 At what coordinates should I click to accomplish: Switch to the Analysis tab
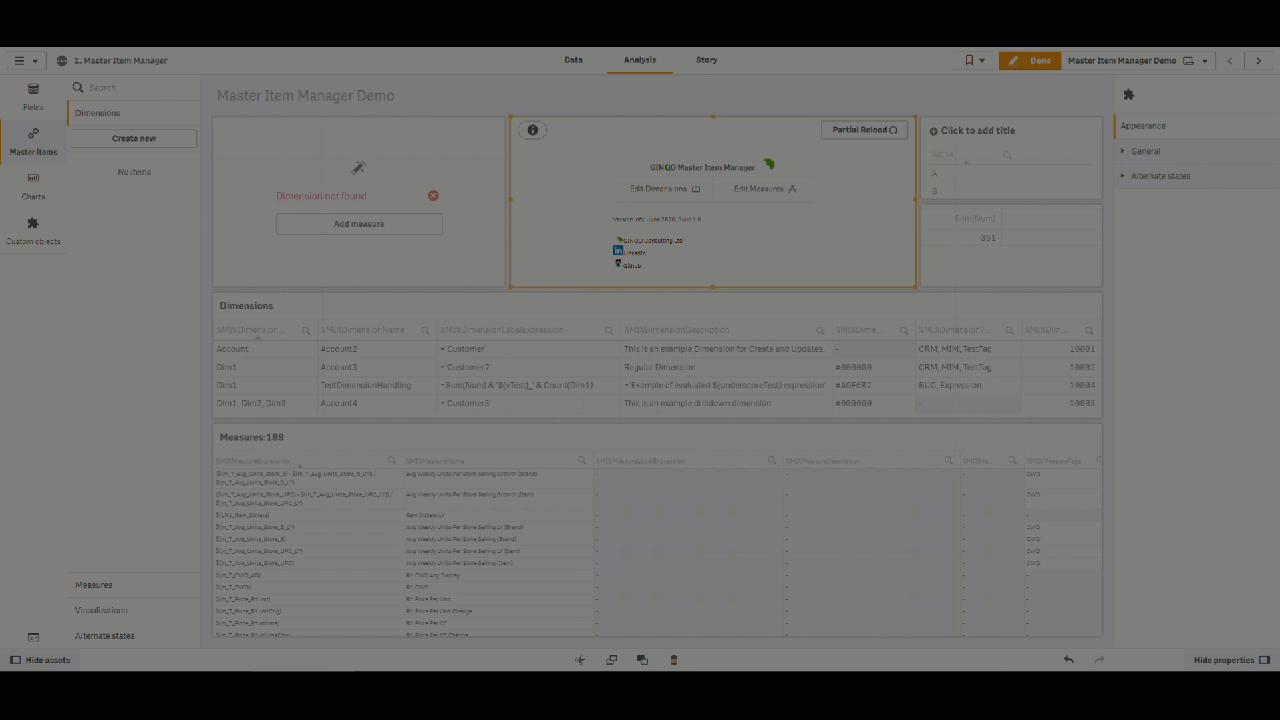pyautogui.click(x=640, y=60)
